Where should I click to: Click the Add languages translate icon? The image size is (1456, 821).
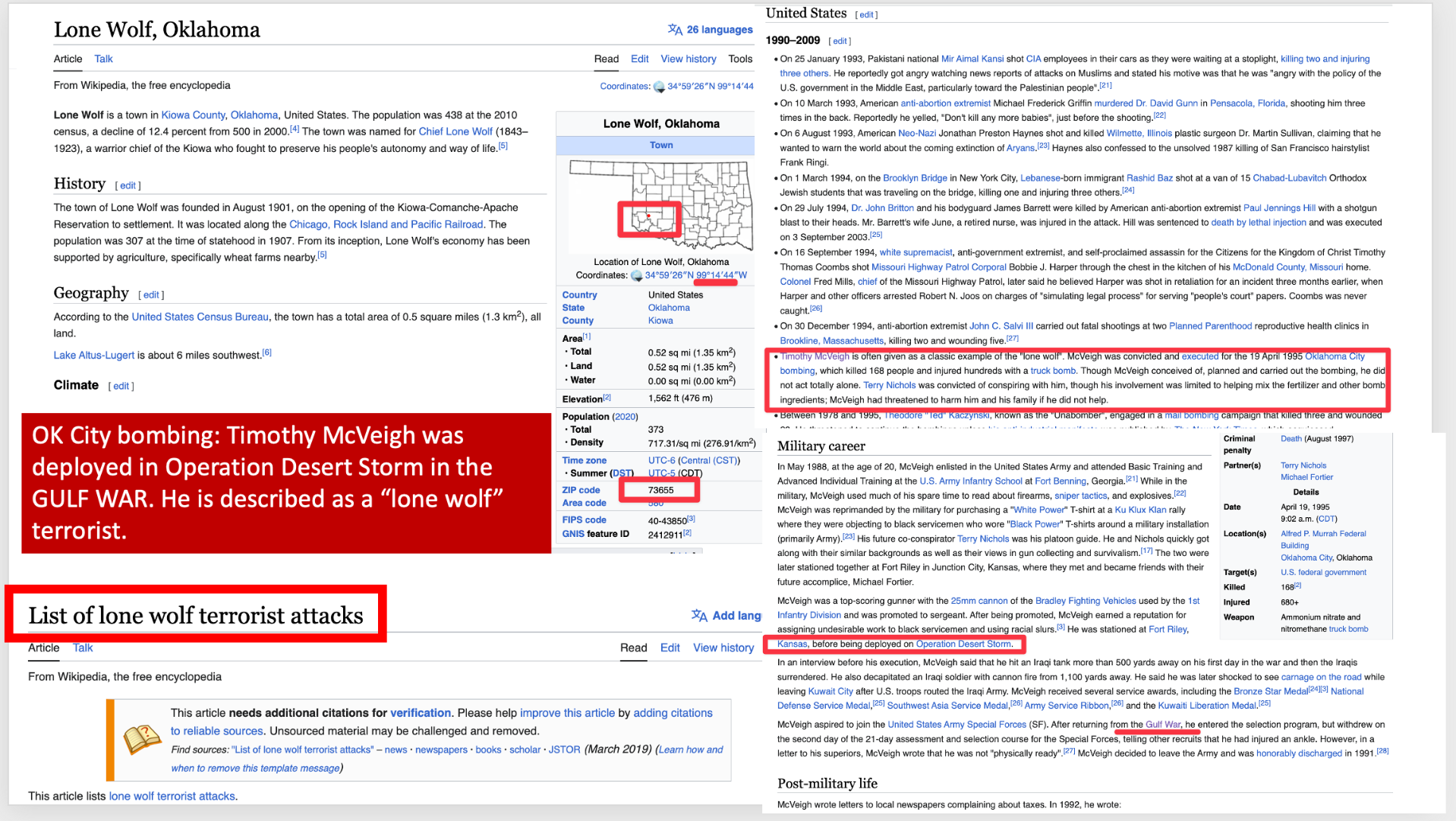click(699, 615)
